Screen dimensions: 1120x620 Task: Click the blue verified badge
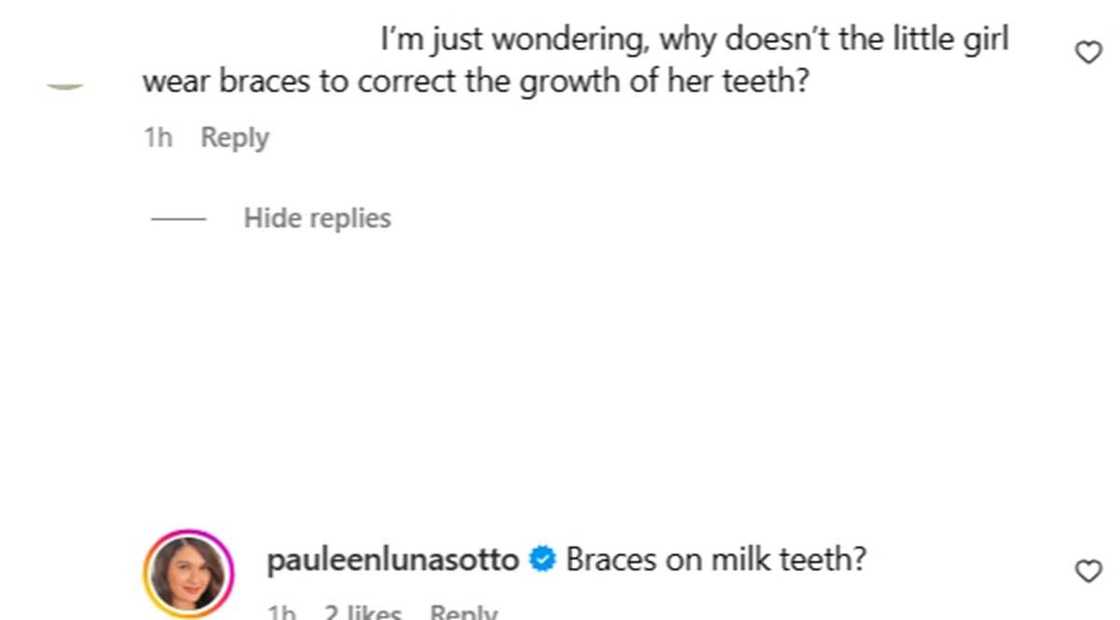coord(542,560)
